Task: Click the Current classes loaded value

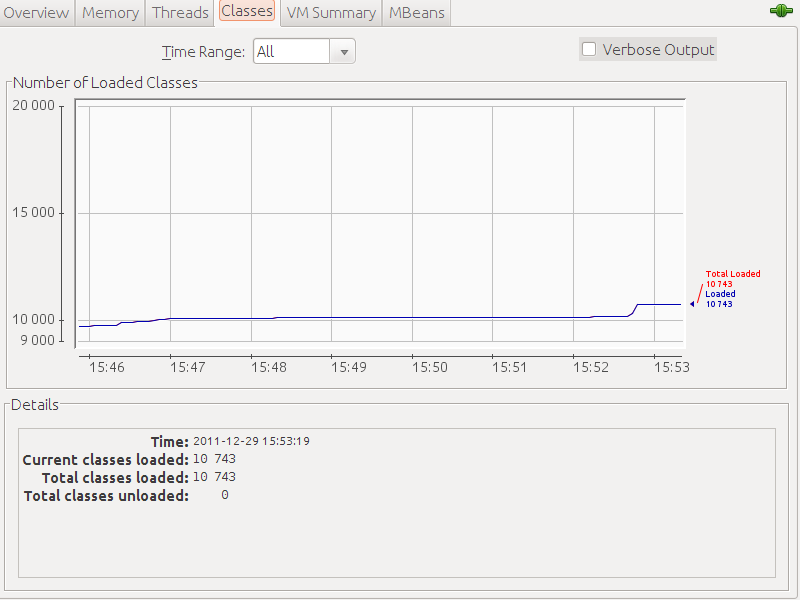Action: coord(214,459)
